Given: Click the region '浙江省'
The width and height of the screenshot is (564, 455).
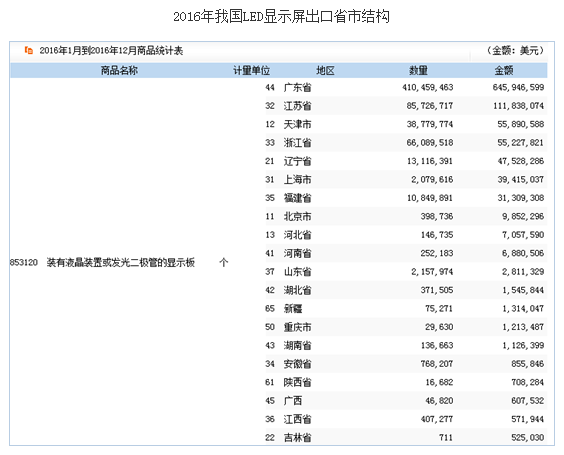Looking at the screenshot, I should pos(297,143).
